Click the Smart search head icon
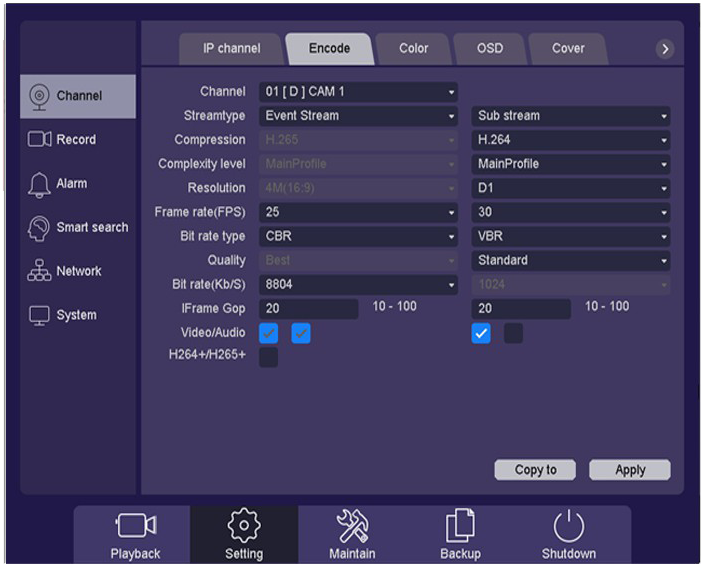This screenshot has width=702, height=568. [x=39, y=228]
